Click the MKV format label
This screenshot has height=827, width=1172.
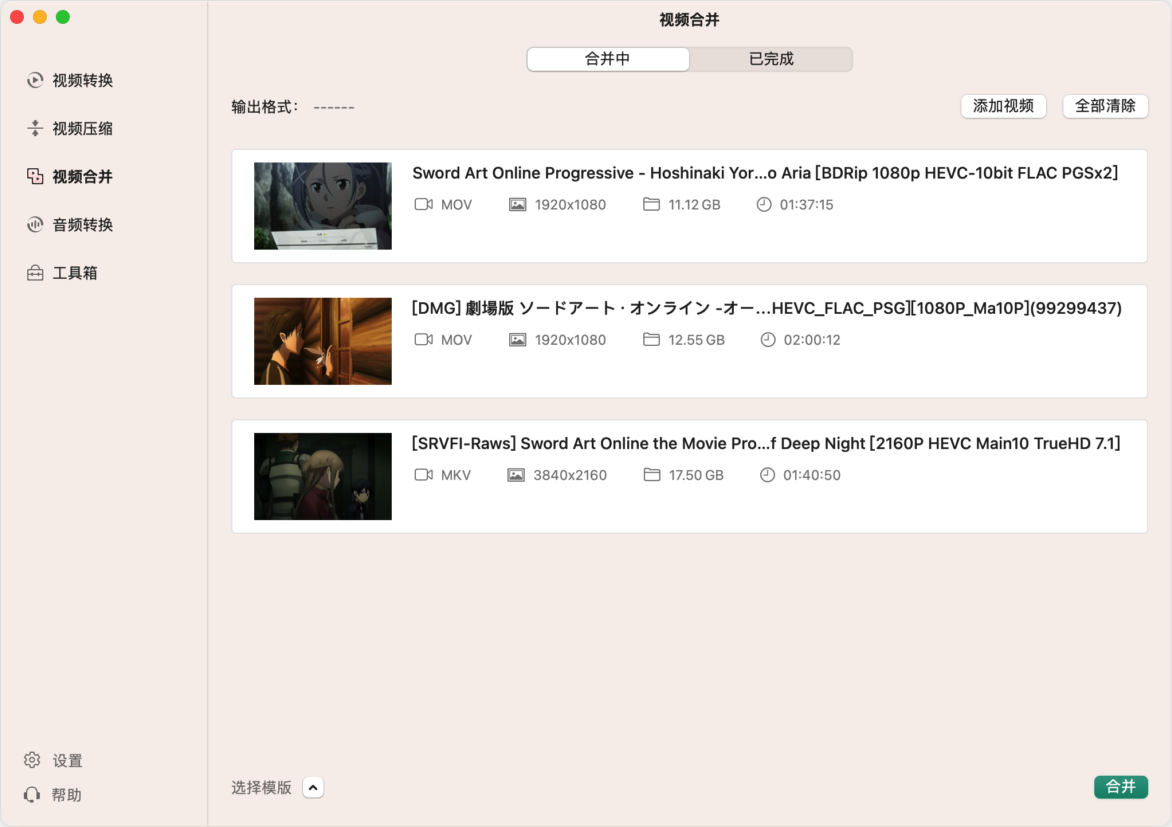point(456,475)
